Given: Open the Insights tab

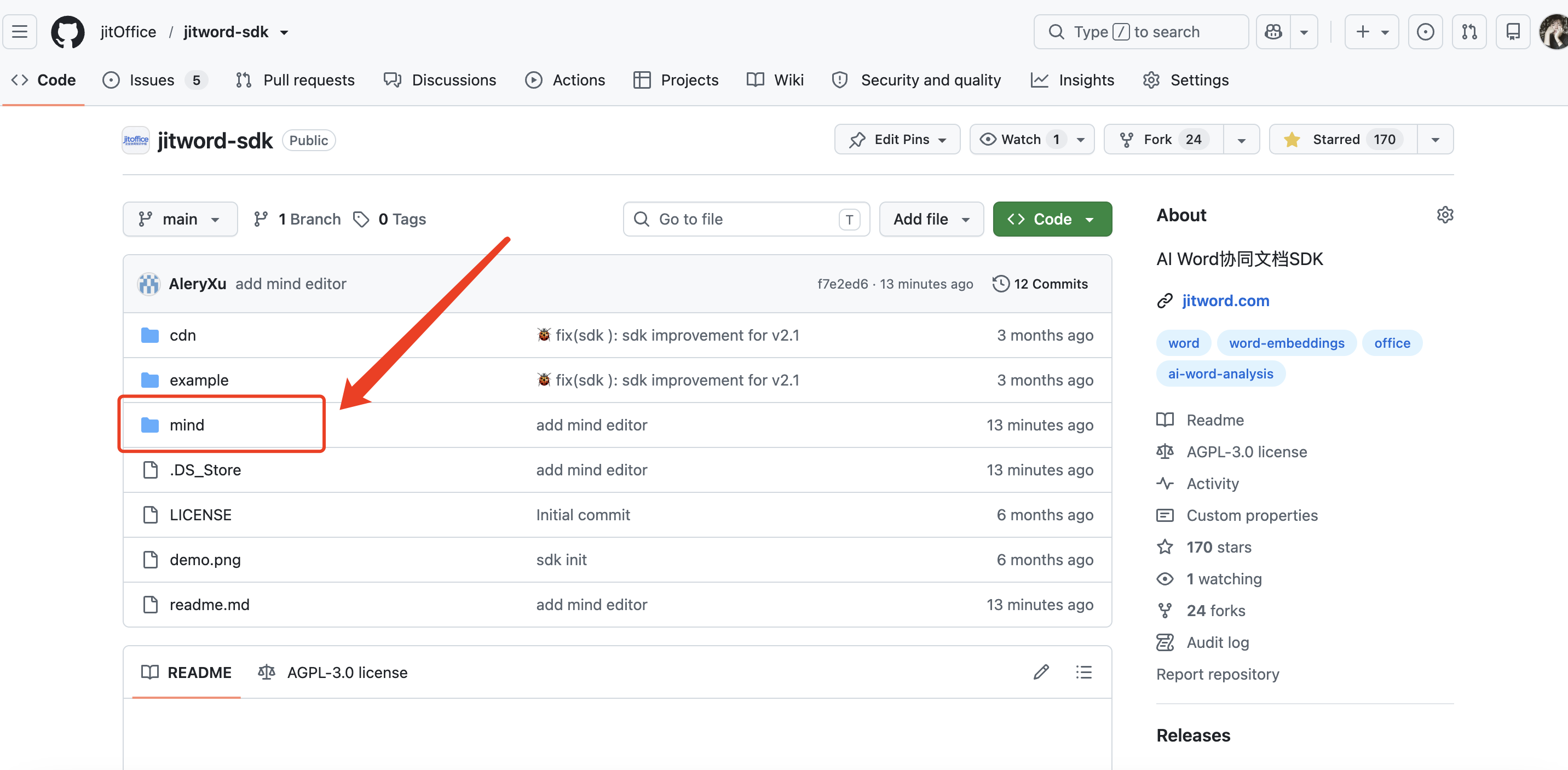Looking at the screenshot, I should (x=1073, y=80).
